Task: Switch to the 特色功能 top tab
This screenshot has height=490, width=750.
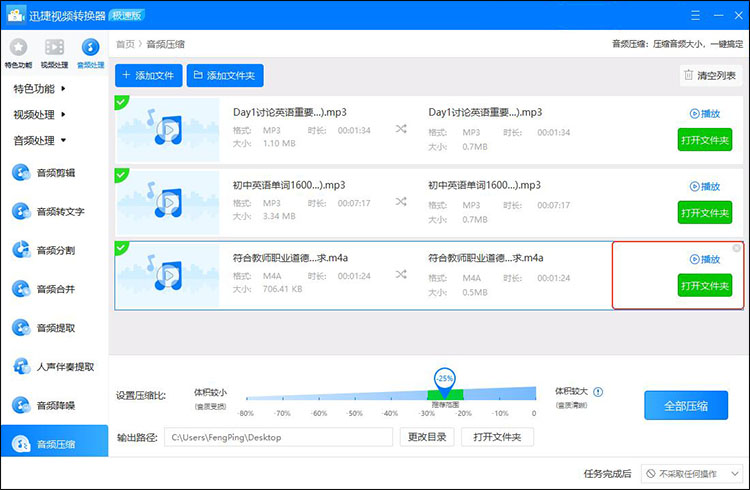Action: pyautogui.click(x=18, y=52)
